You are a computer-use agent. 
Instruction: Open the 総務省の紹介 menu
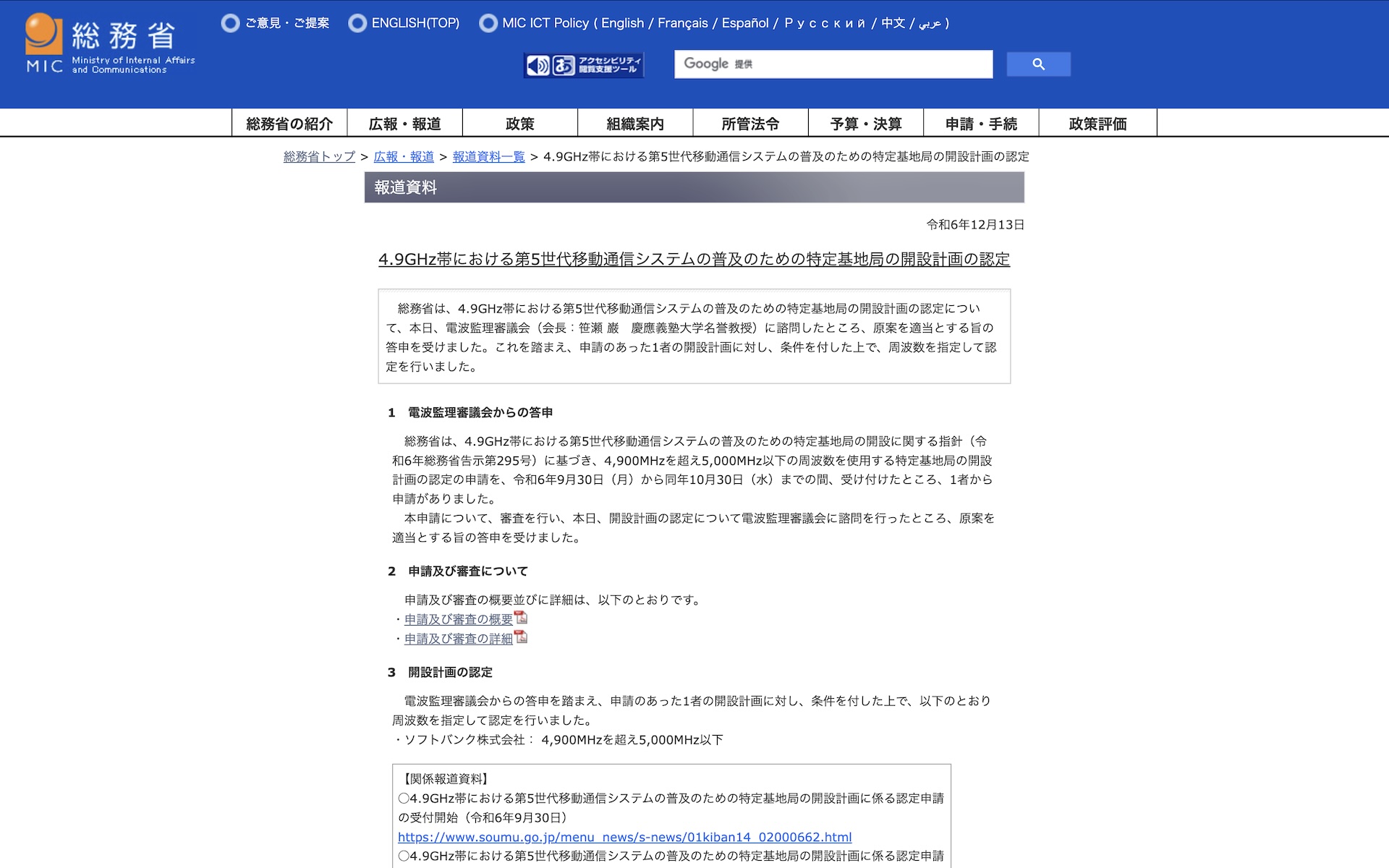click(289, 123)
